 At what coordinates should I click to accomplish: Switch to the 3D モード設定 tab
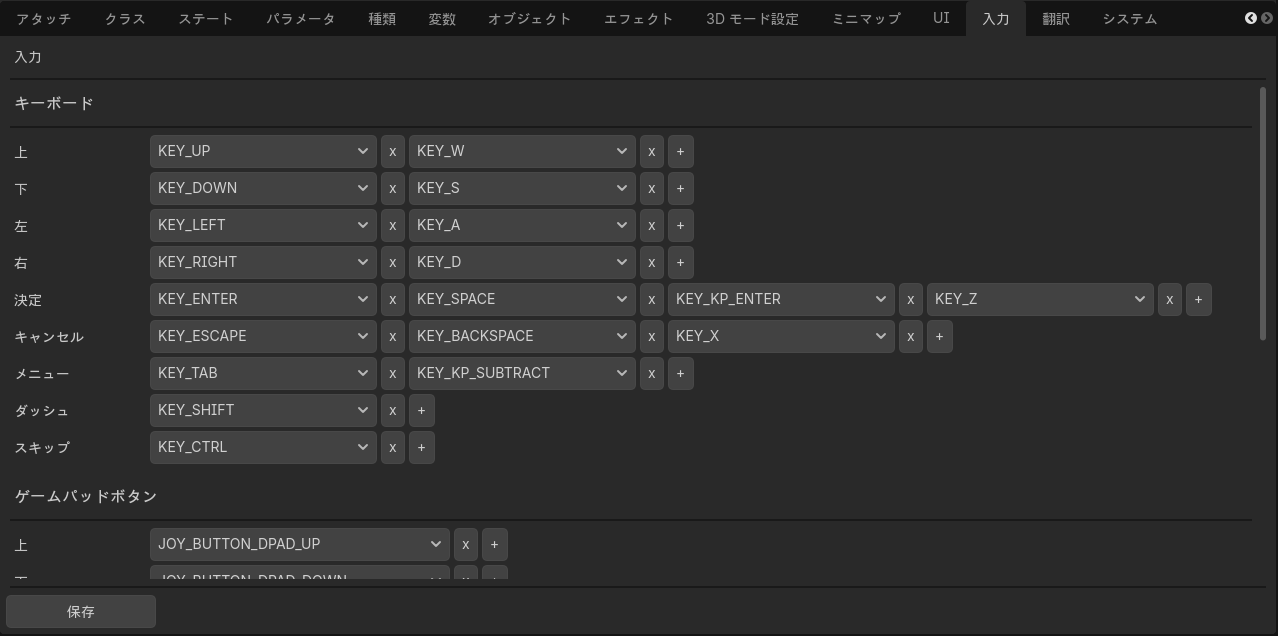[x=753, y=19]
